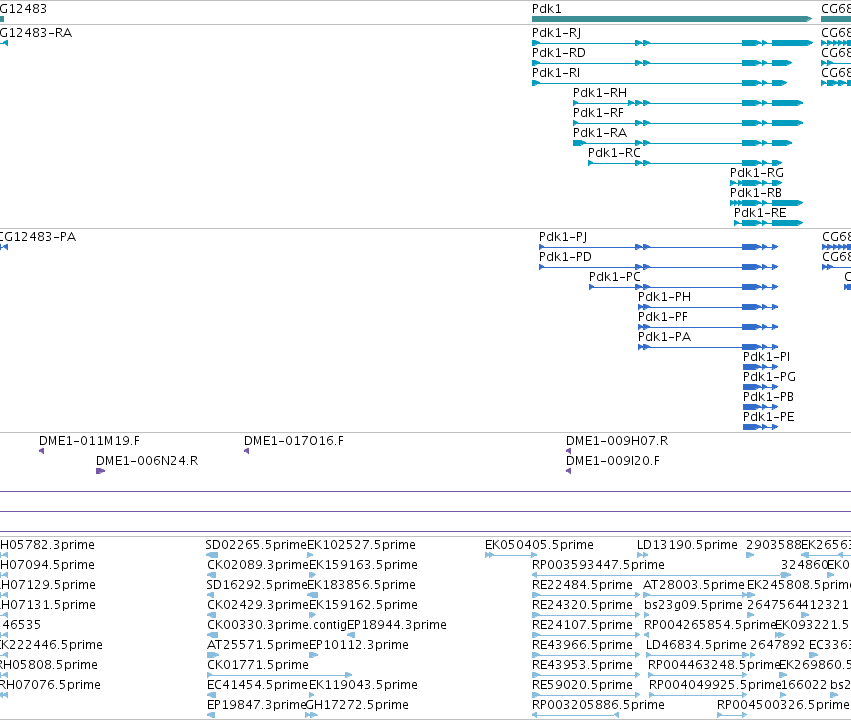
Task: Open the RP003205886.5prime EST label
Action: (x=598, y=705)
